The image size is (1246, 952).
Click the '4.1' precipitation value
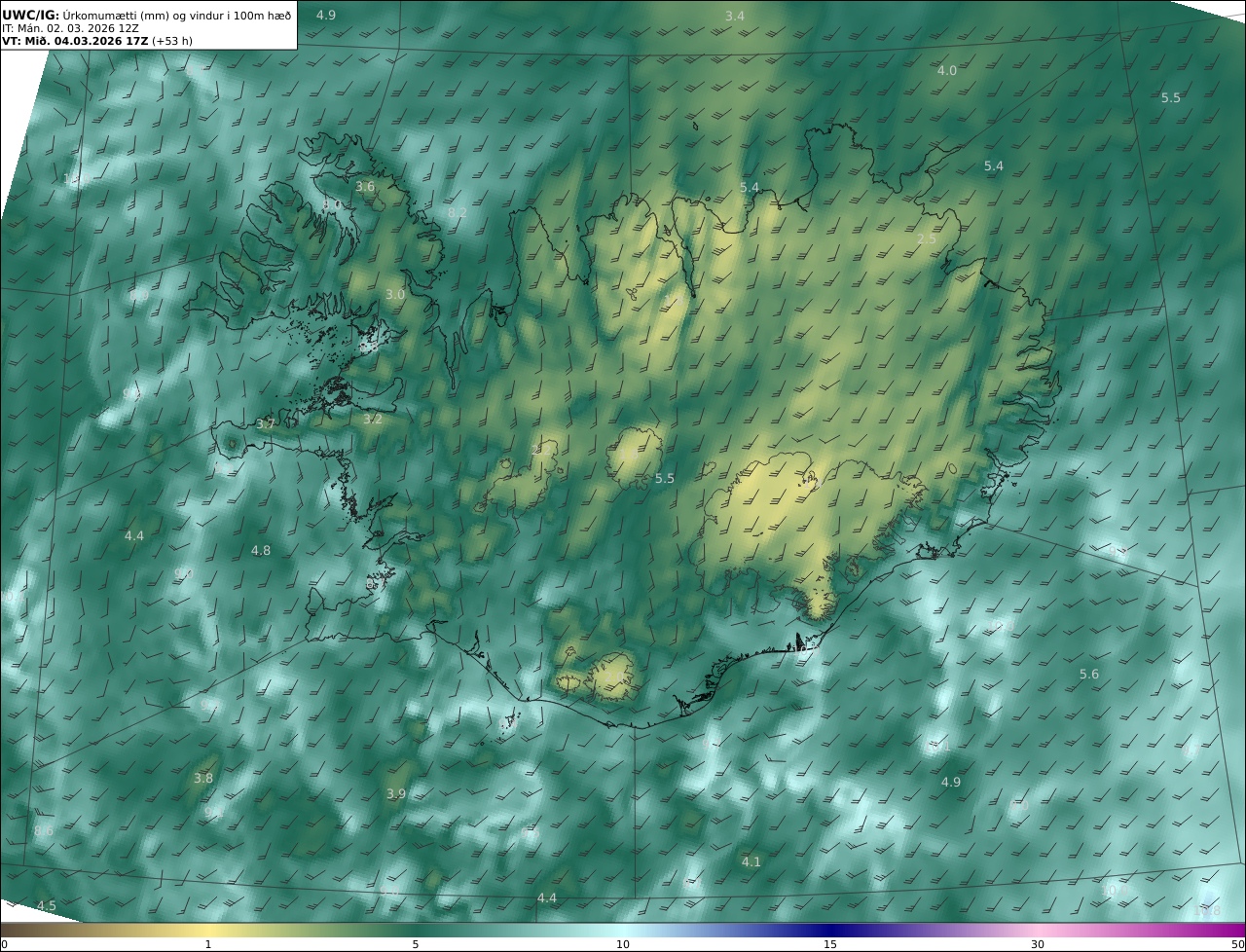751,862
